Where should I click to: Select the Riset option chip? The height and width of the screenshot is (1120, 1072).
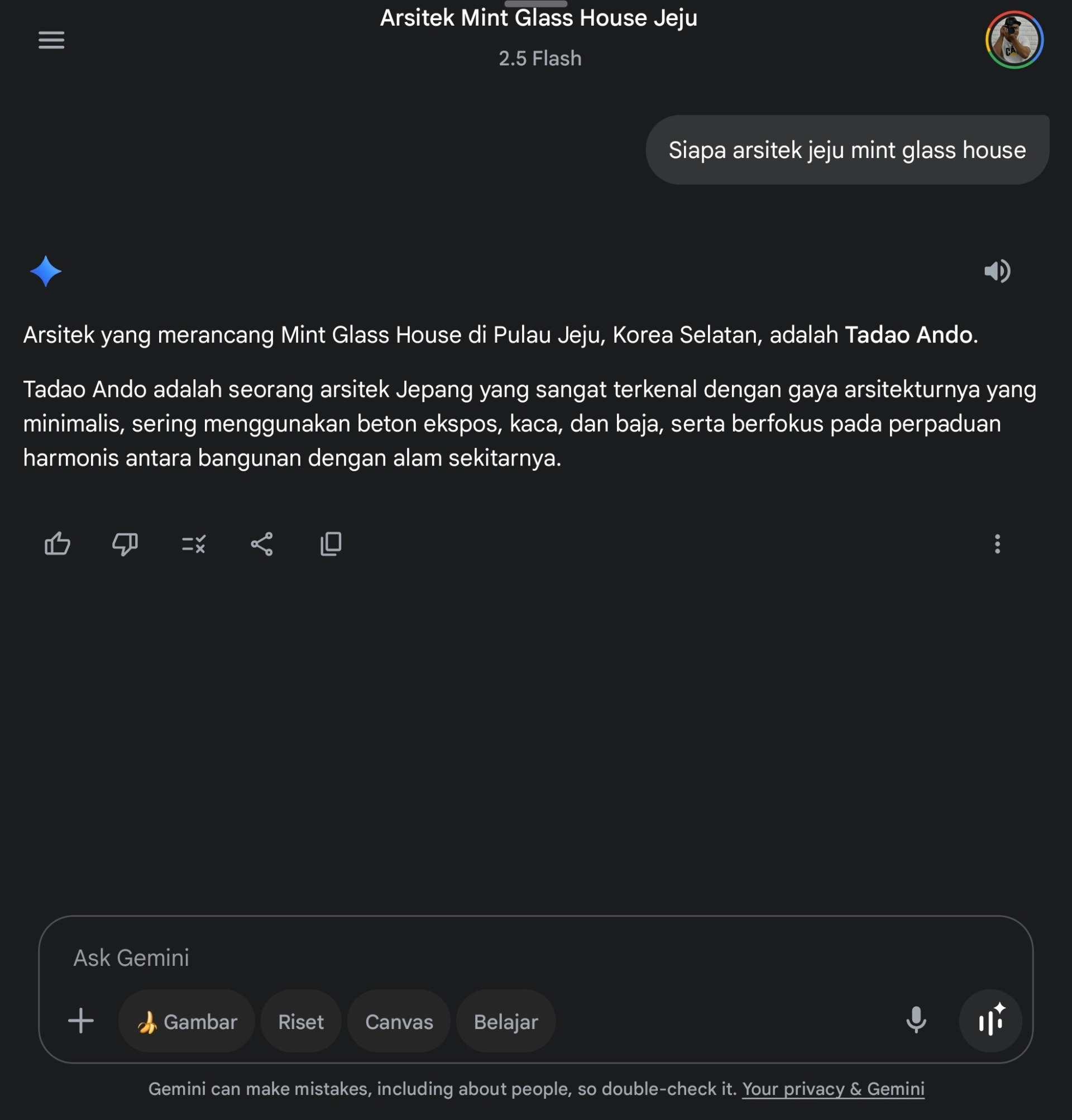[300, 1021]
